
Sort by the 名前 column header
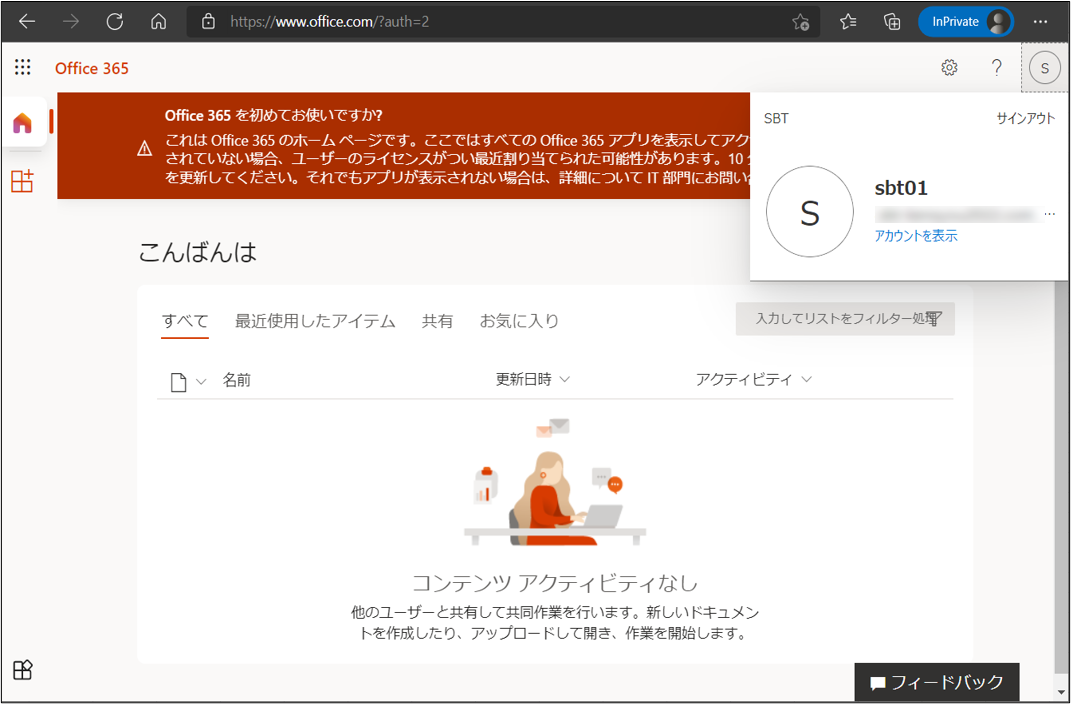[x=236, y=380]
